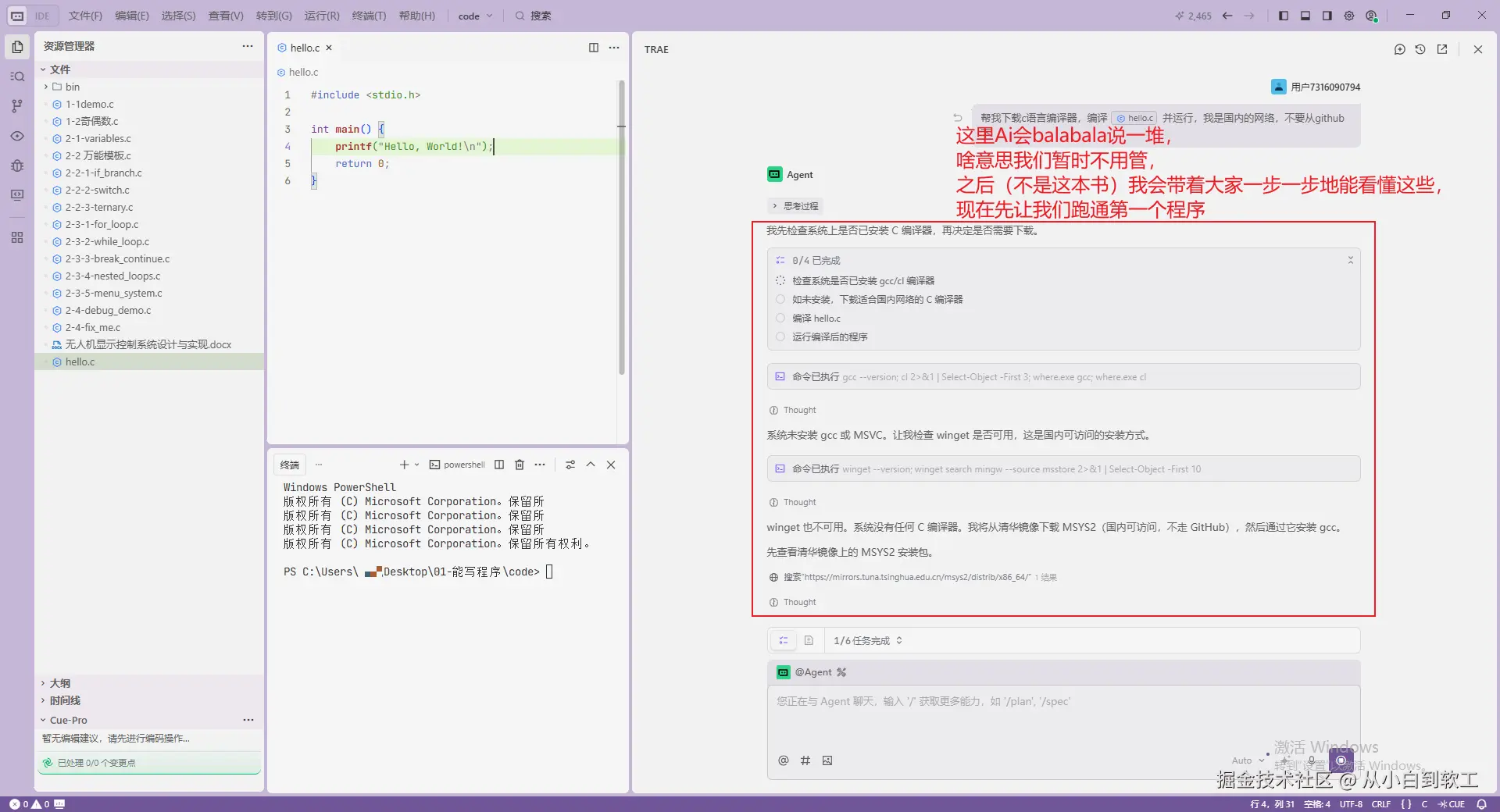This screenshot has height=812, width=1500.
Task: Open the 文件(F) menu
Action: 85,16
